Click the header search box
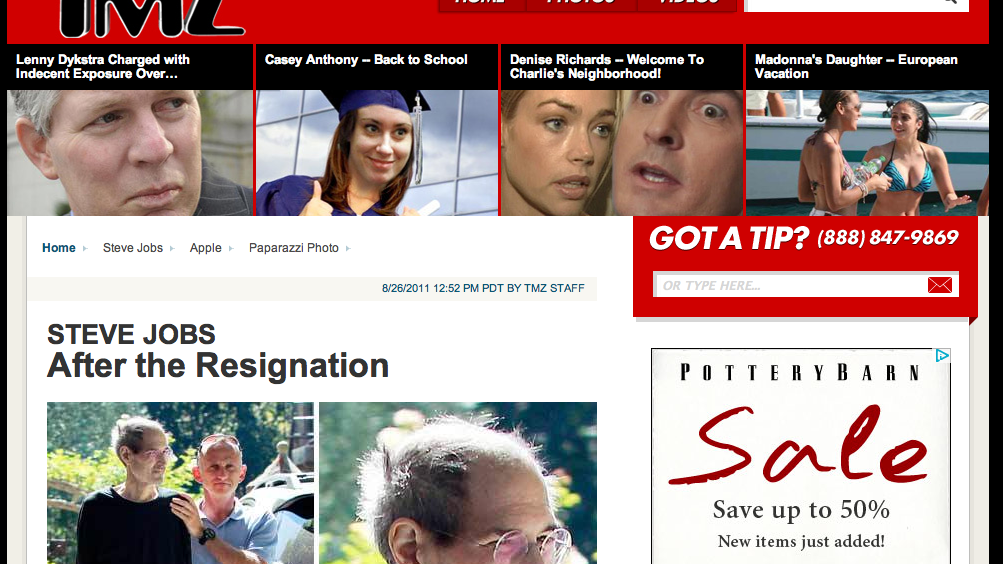The height and width of the screenshot is (564, 1003). click(x=844, y=4)
